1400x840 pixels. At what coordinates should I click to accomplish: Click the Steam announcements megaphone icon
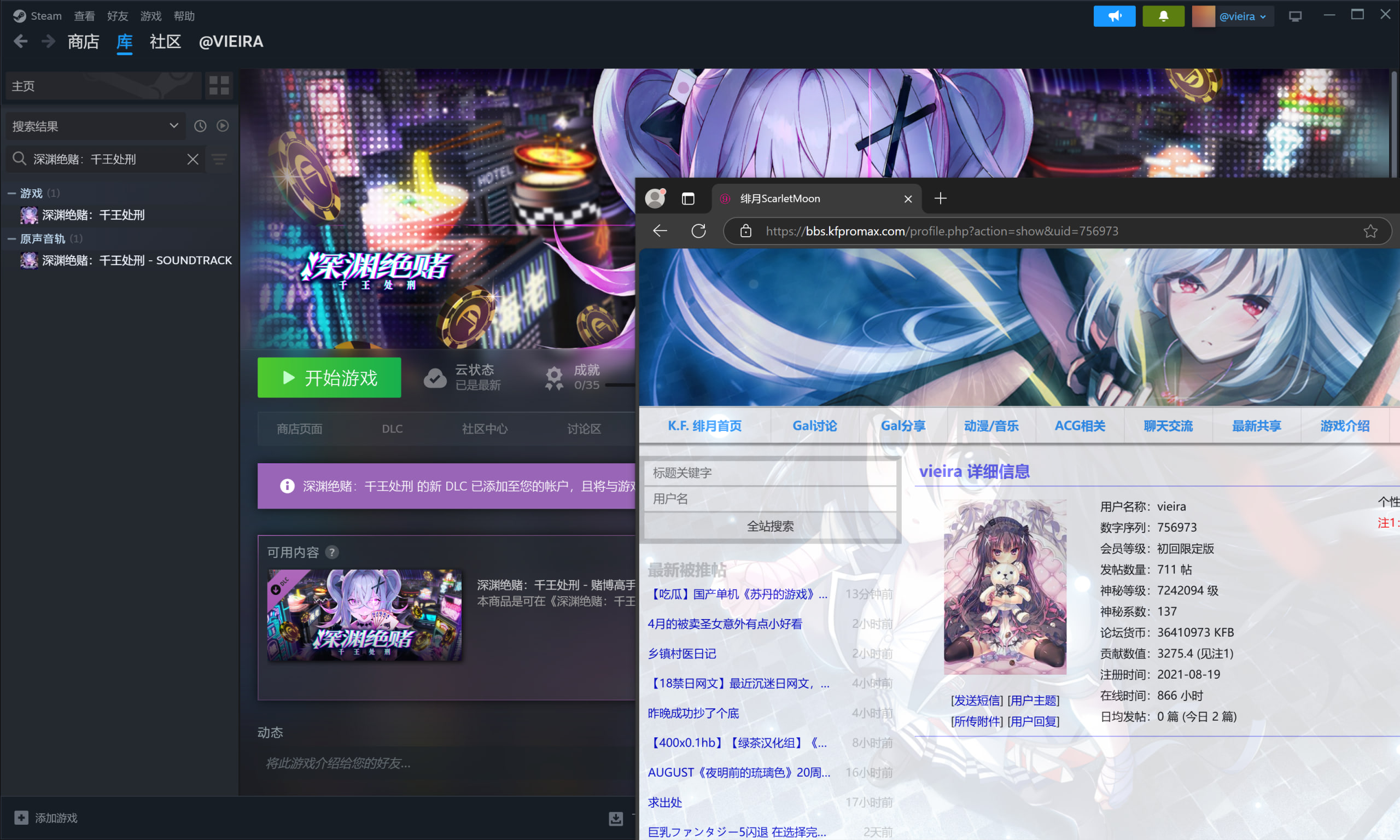point(1113,16)
